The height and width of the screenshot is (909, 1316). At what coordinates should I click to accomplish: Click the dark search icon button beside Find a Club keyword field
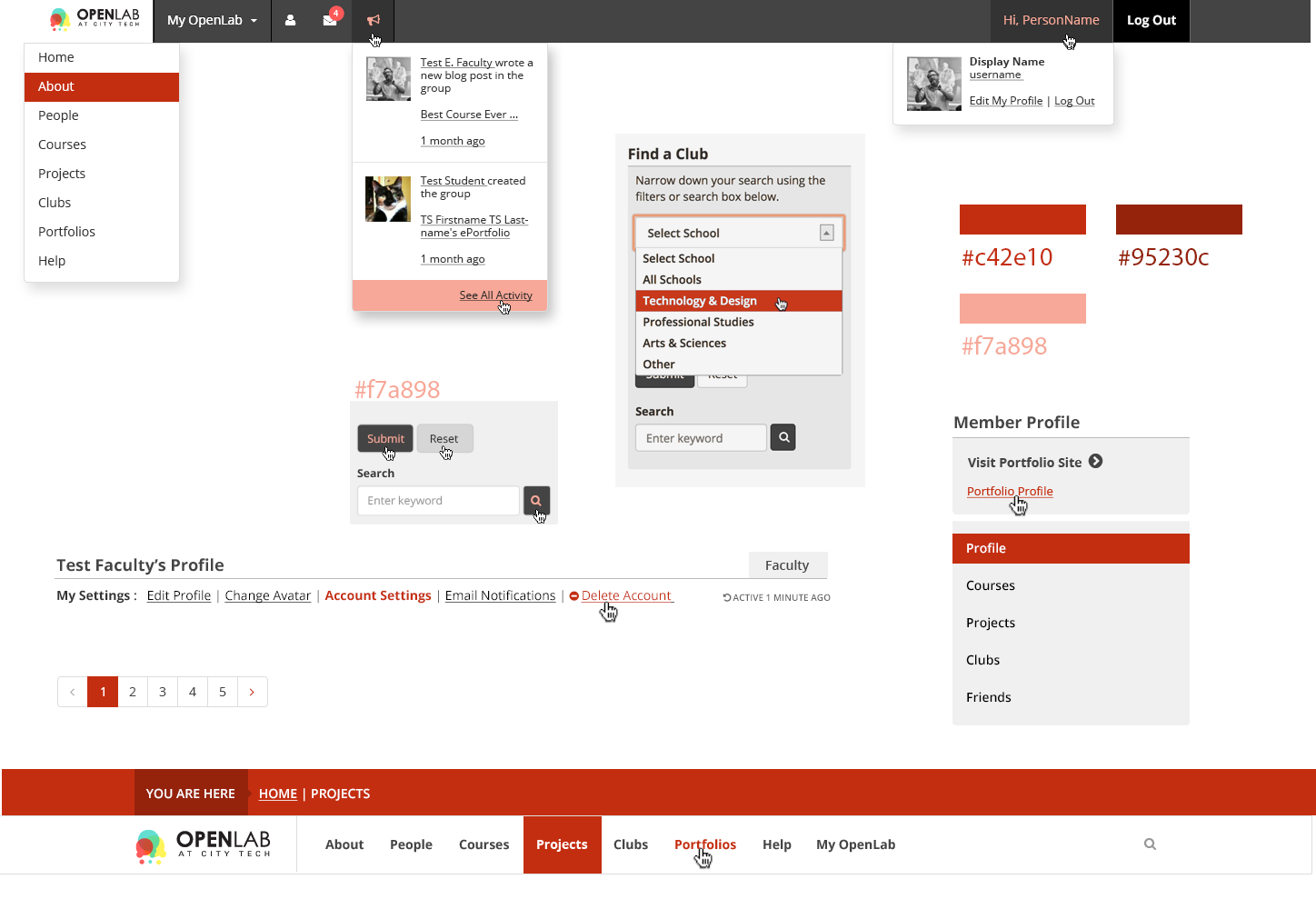click(783, 438)
